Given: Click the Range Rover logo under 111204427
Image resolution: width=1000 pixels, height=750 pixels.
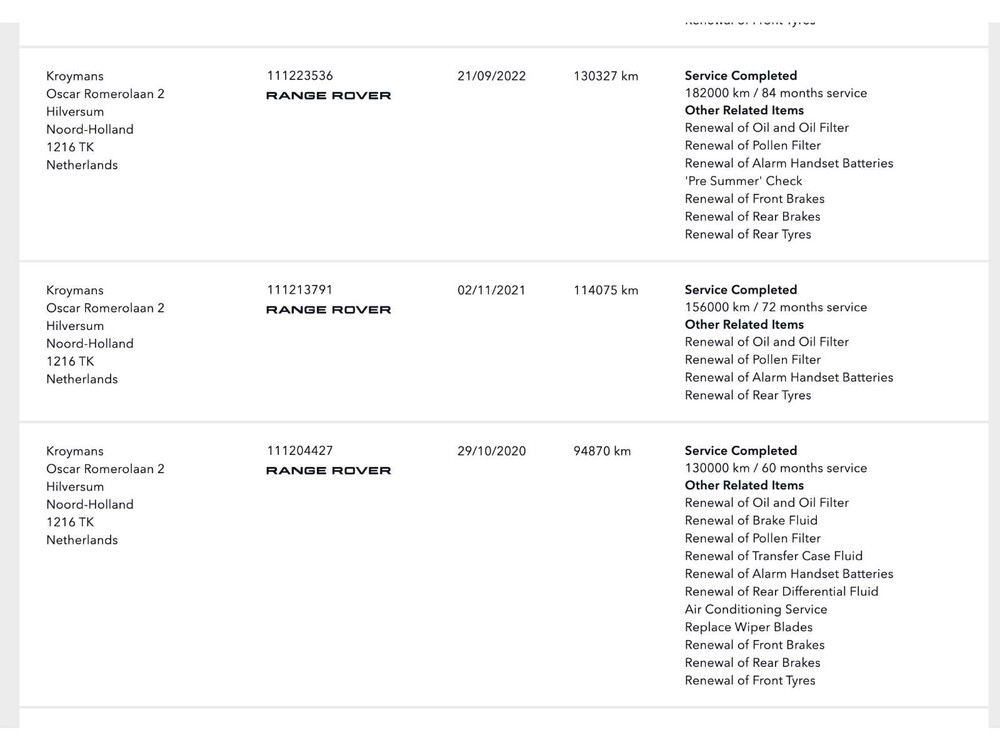Looking at the screenshot, I should [328, 471].
